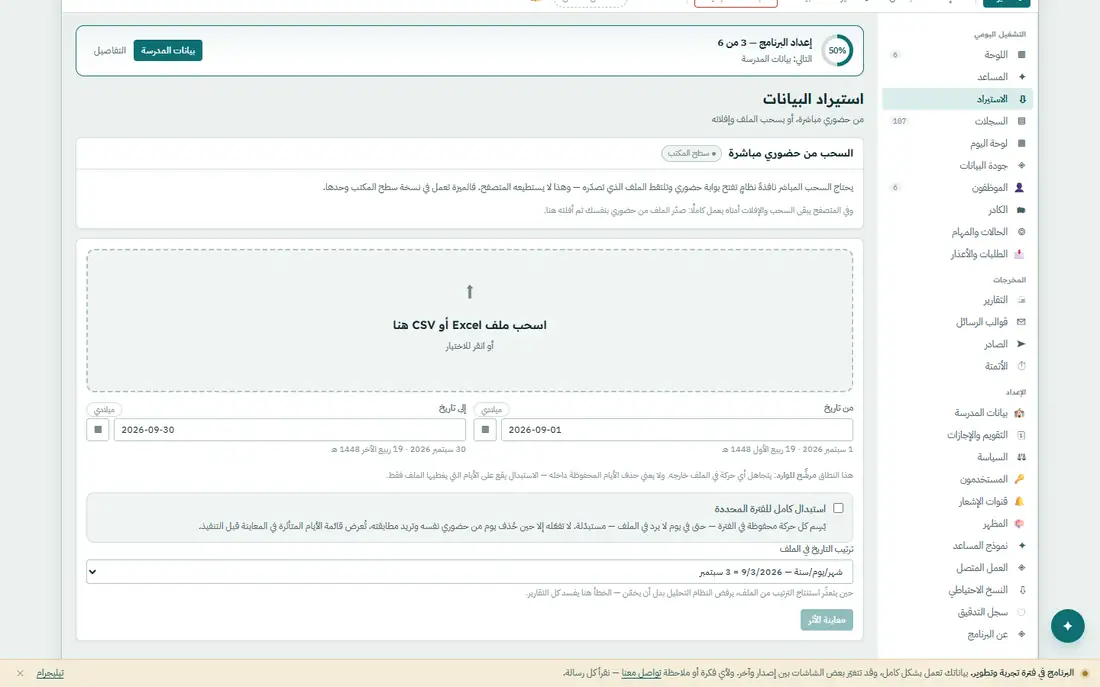Open التقويم والإجازات calendar icon
This screenshot has width=1100, height=687.
pyautogui.click(x=1021, y=435)
